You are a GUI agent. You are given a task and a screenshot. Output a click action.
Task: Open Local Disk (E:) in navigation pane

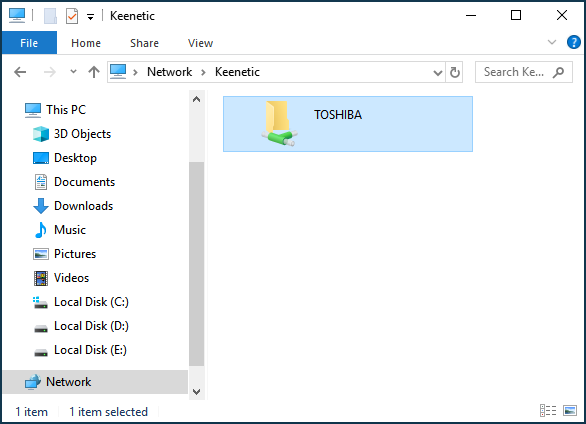point(80,350)
